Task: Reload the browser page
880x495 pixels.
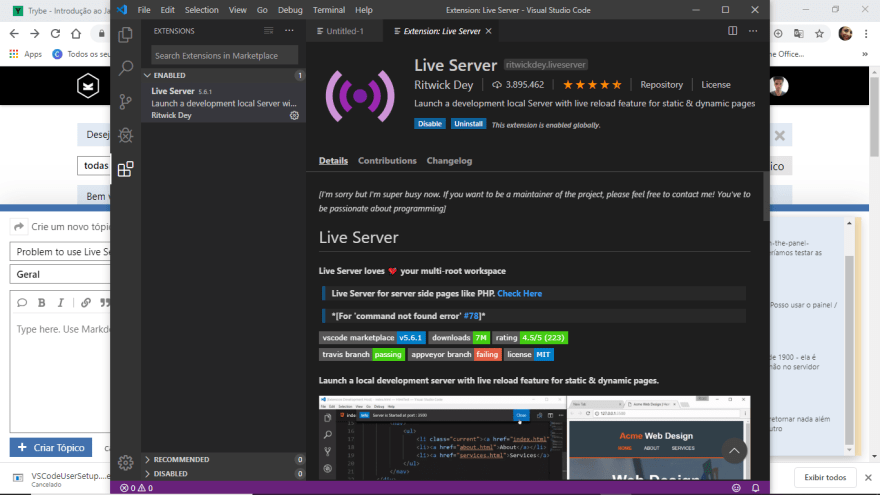Action: pyautogui.click(x=55, y=34)
